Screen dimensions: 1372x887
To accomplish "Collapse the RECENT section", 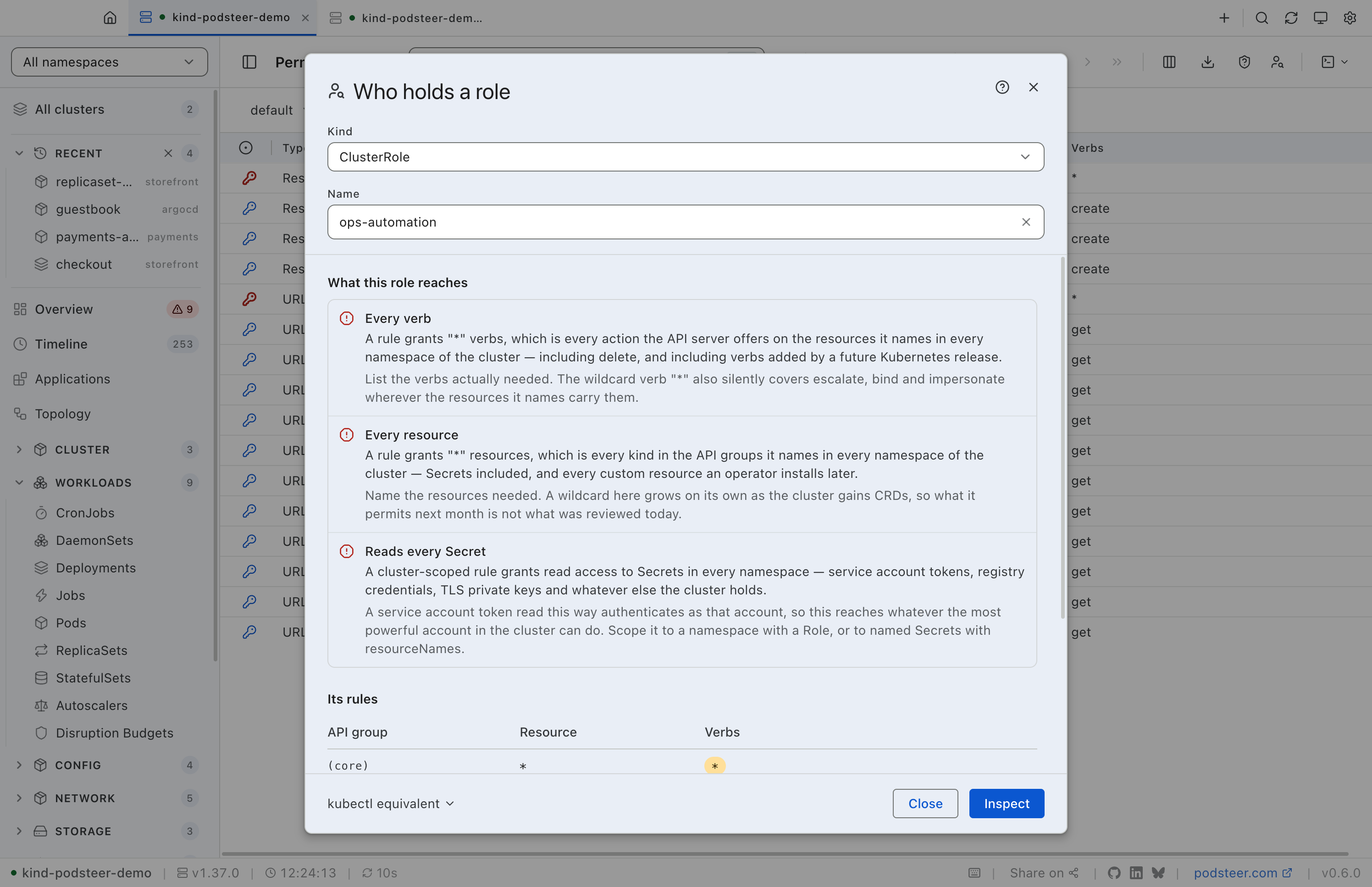I will 19,153.
